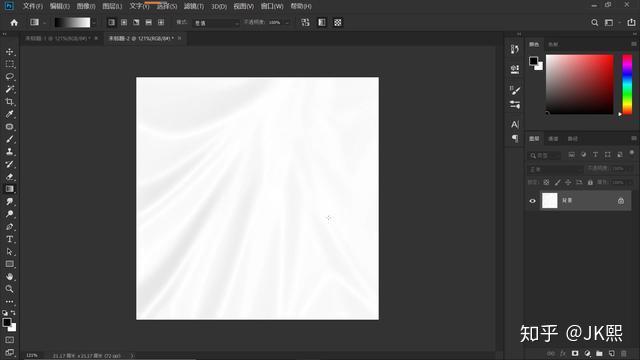This screenshot has width=640, height=360.
Task: Select the Crop tool
Action: 9,102
